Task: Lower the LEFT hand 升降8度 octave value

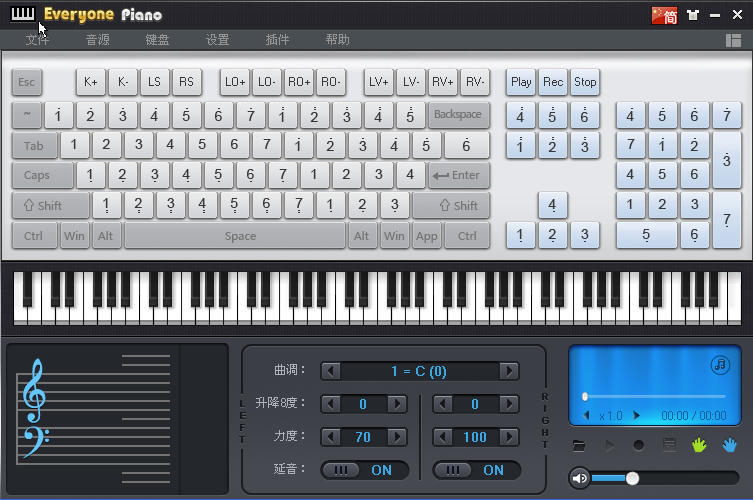Action: coord(330,404)
